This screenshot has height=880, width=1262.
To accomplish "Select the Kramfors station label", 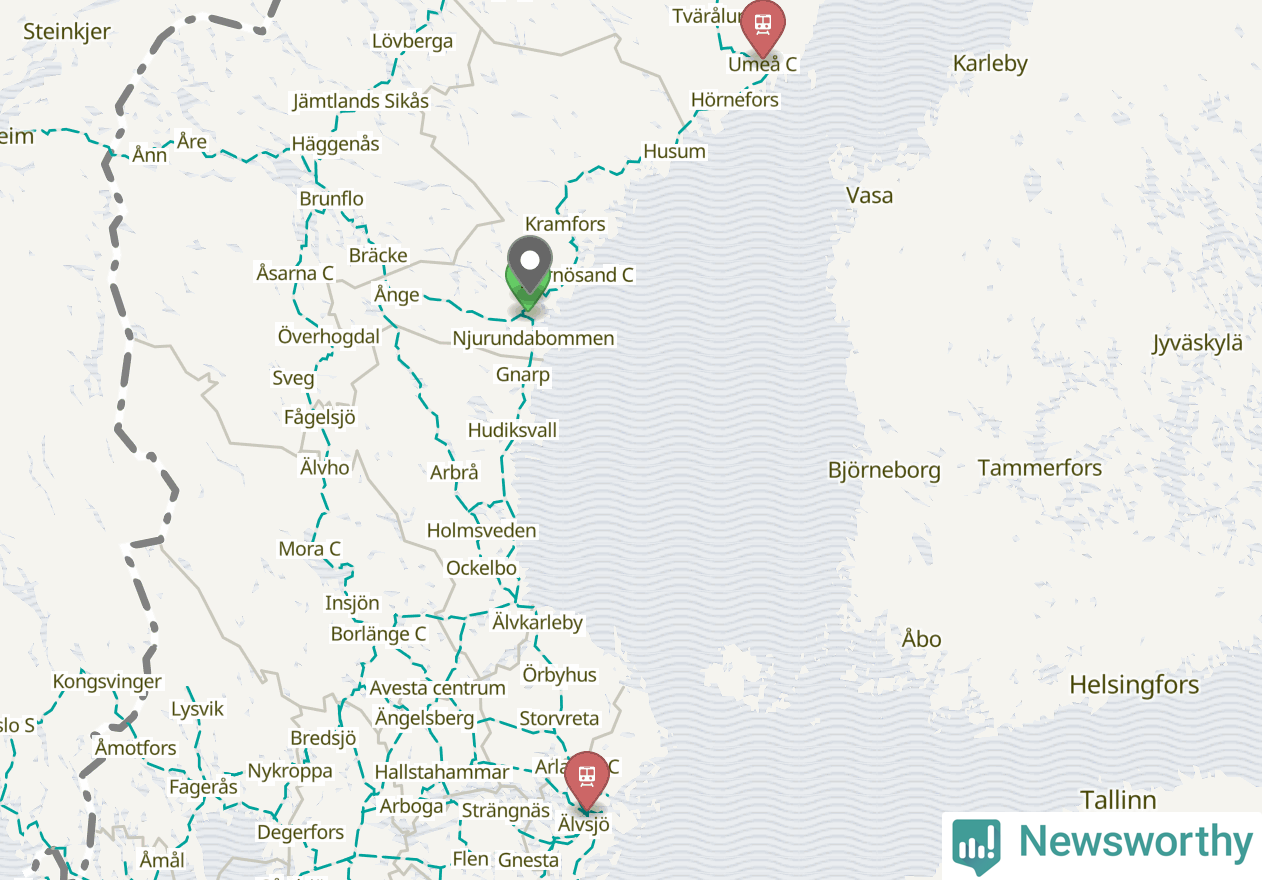I will [565, 224].
